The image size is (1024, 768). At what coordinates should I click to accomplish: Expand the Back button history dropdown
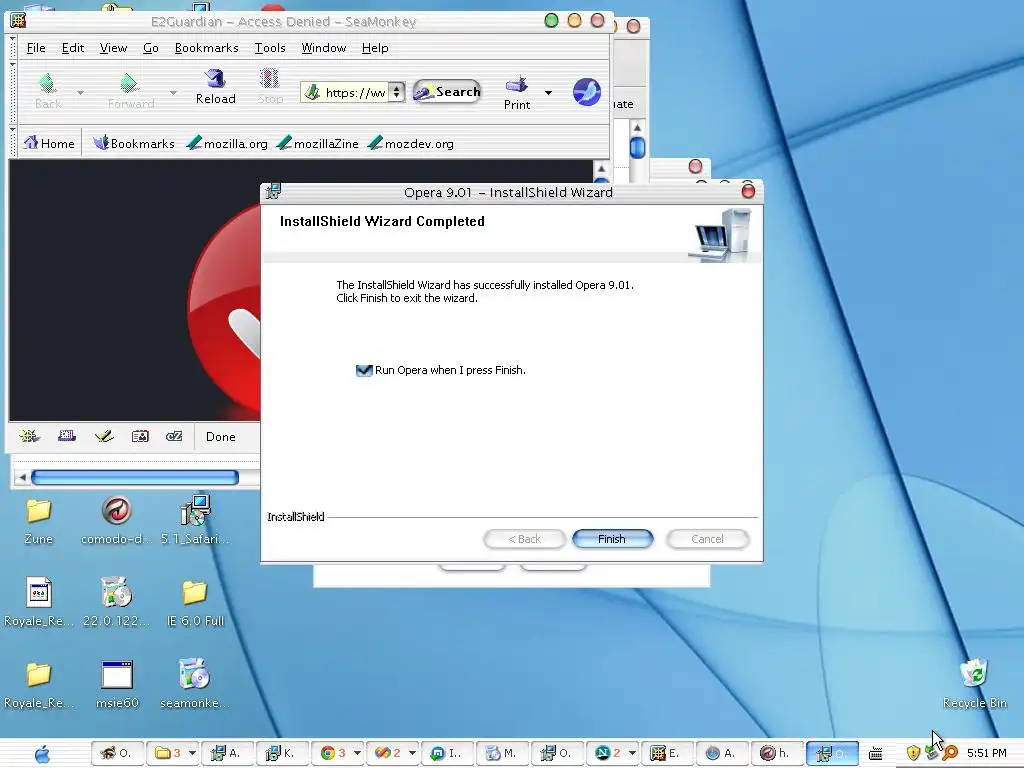pyautogui.click(x=80, y=93)
